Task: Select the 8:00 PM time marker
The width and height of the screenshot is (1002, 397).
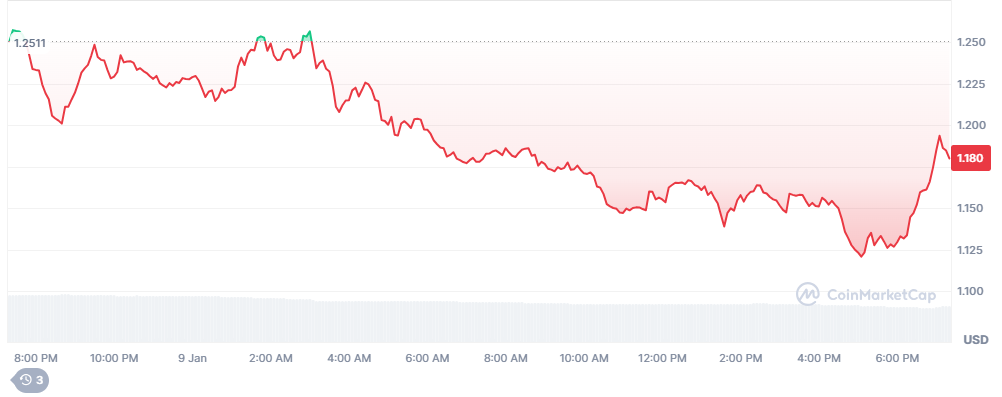Action: (x=36, y=359)
